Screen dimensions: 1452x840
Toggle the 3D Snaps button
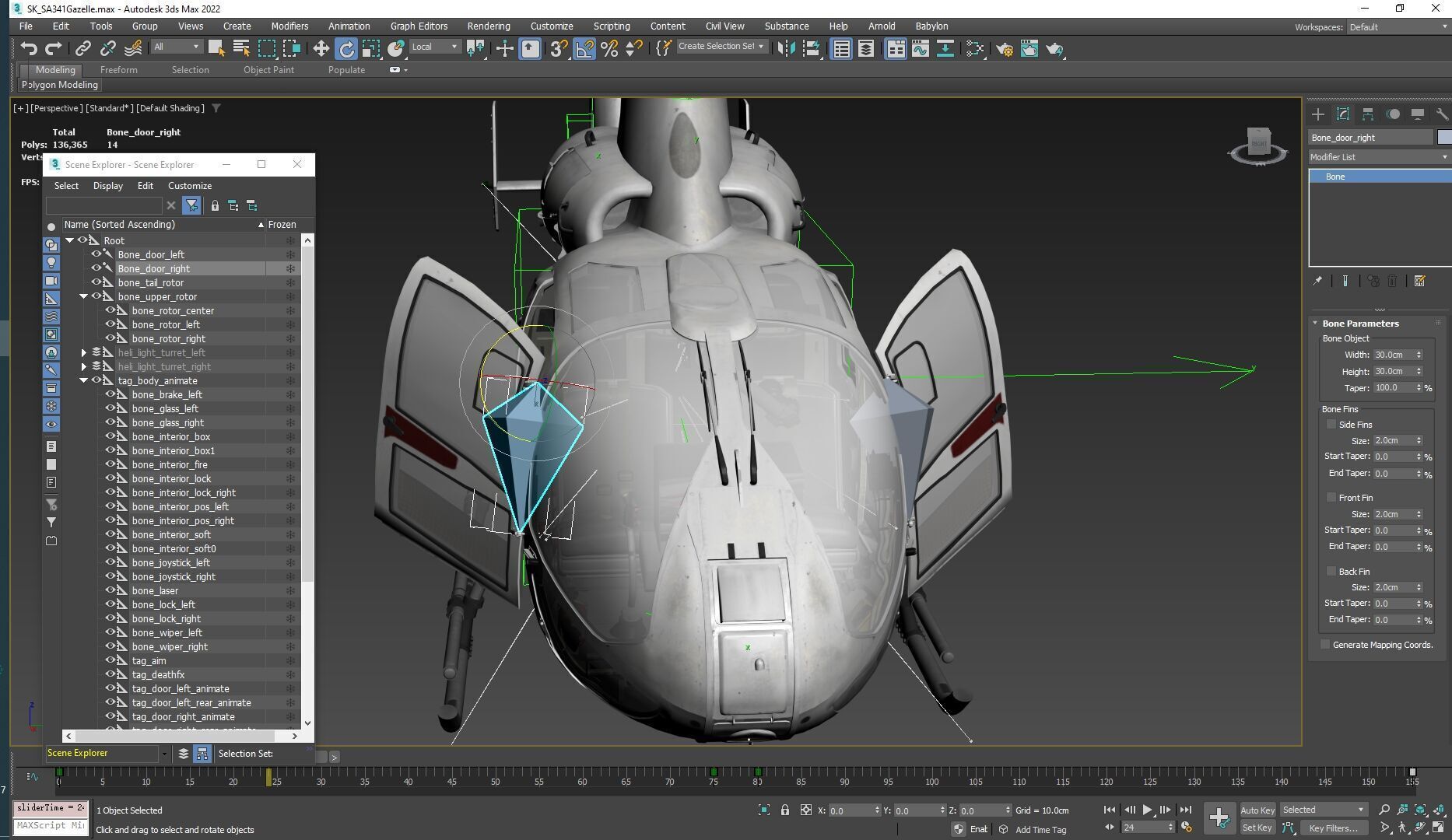click(x=559, y=49)
